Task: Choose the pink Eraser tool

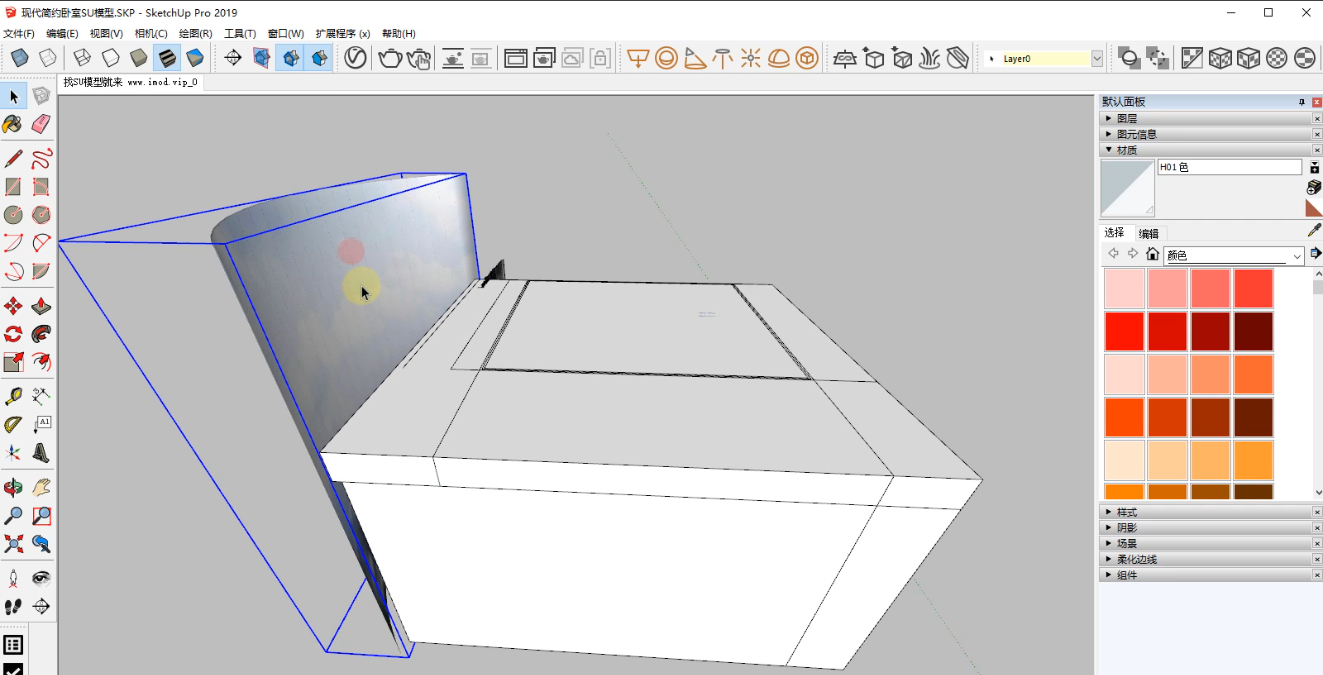Action: 41,124
